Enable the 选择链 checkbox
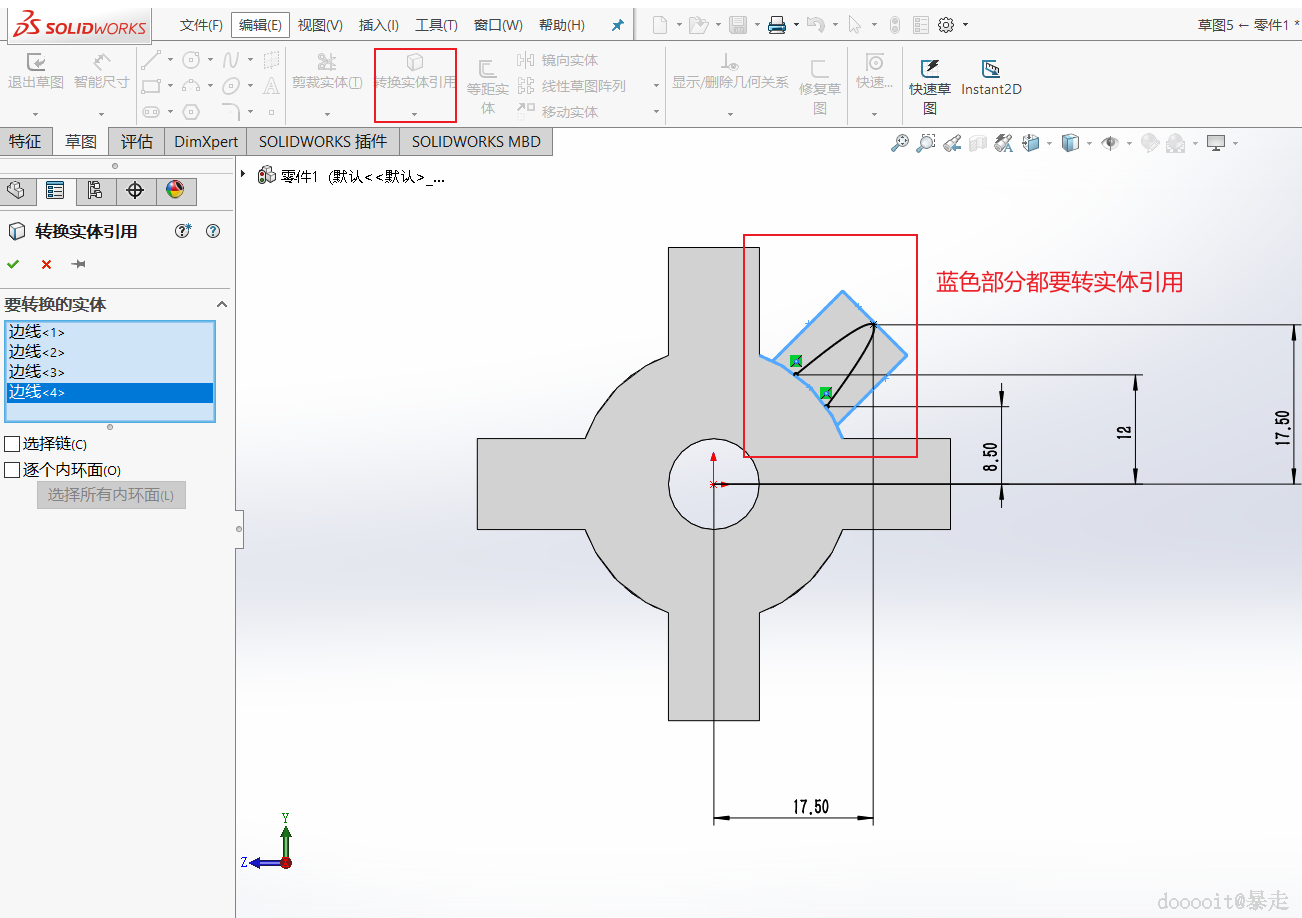The image size is (1302, 918). click(x=12, y=443)
